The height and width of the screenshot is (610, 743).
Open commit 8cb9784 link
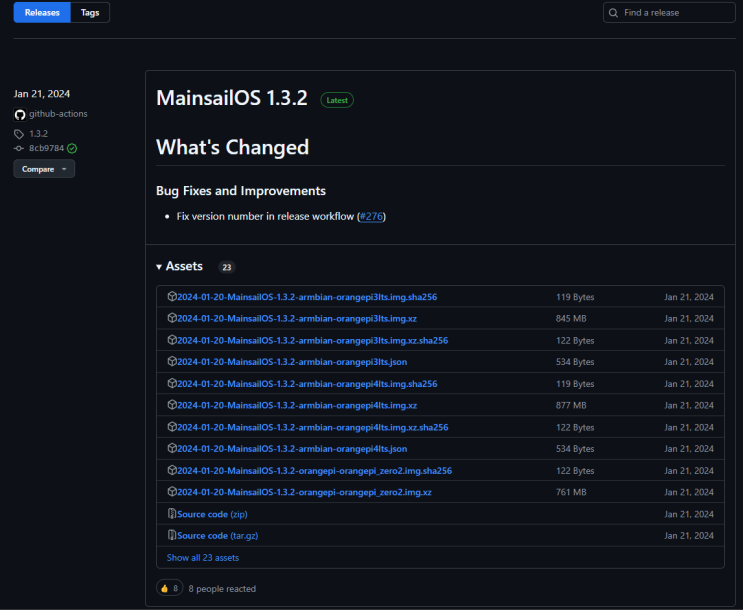pos(46,148)
